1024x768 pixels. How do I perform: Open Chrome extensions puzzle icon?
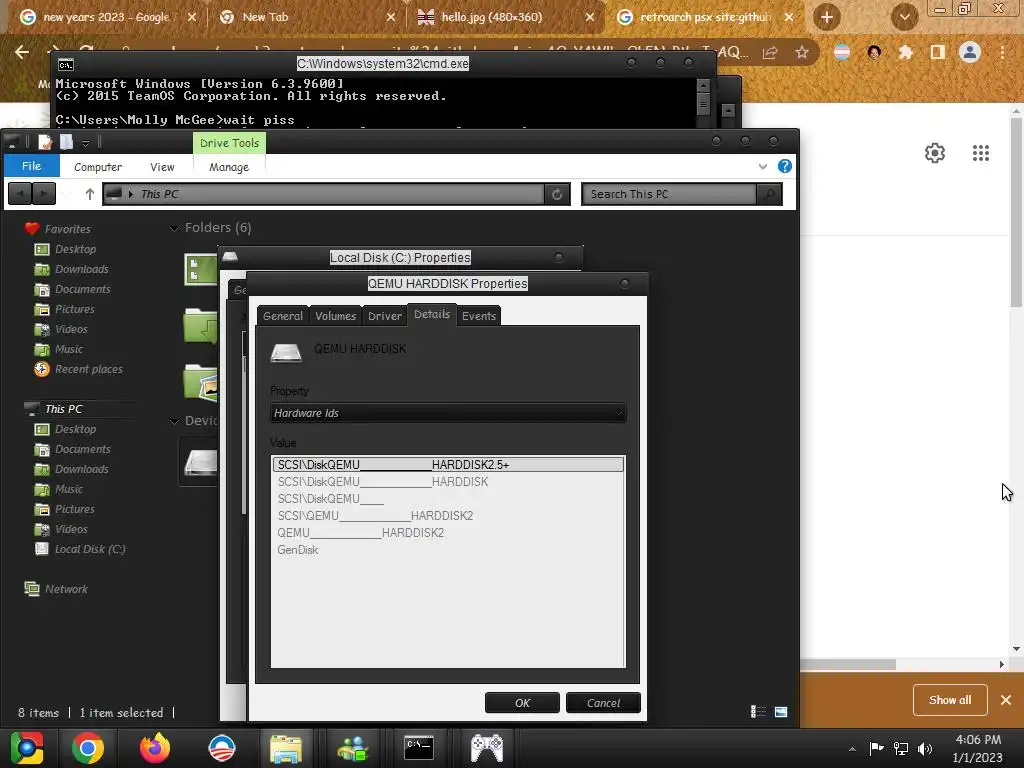tap(905, 52)
